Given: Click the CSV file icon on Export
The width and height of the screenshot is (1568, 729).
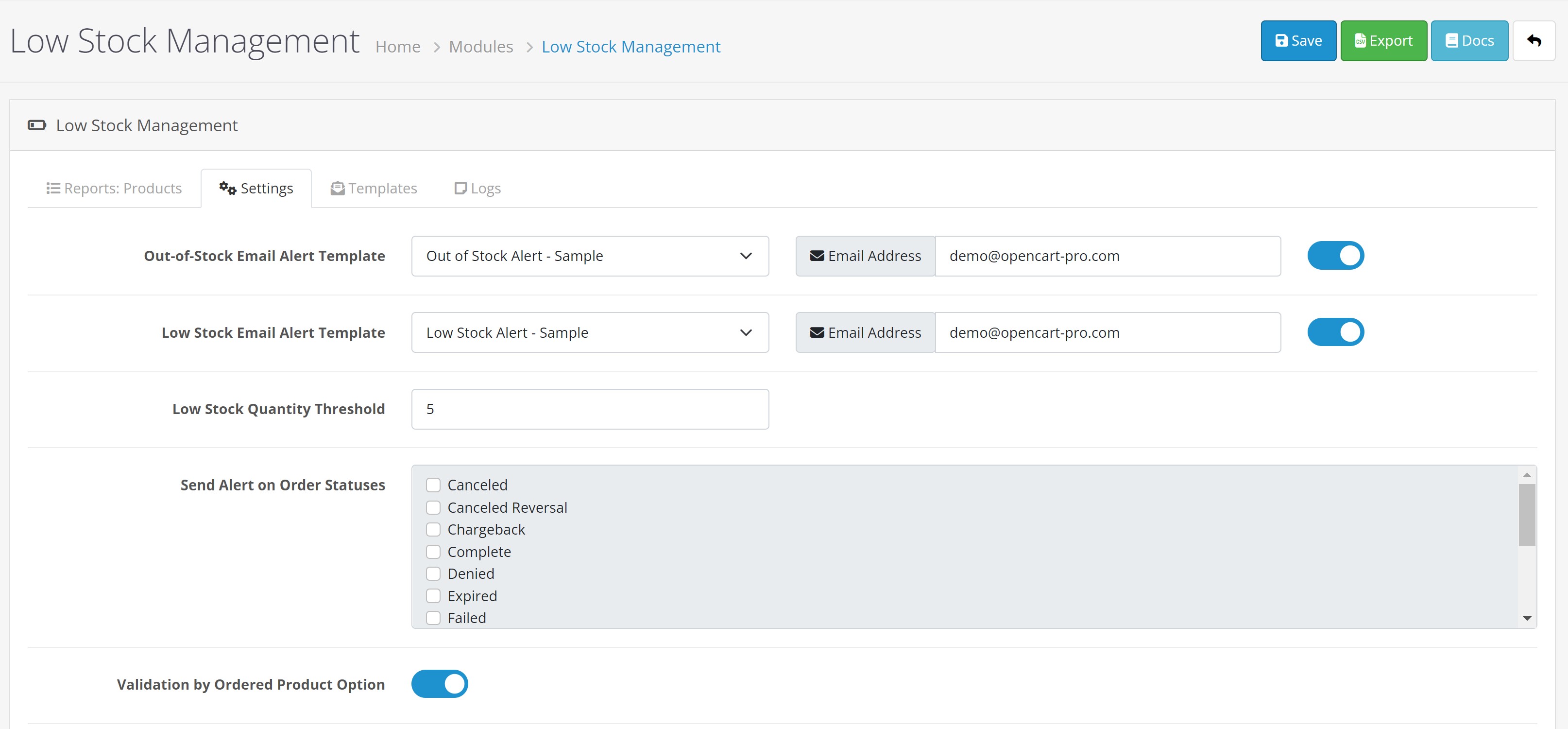Looking at the screenshot, I should tap(1360, 41).
